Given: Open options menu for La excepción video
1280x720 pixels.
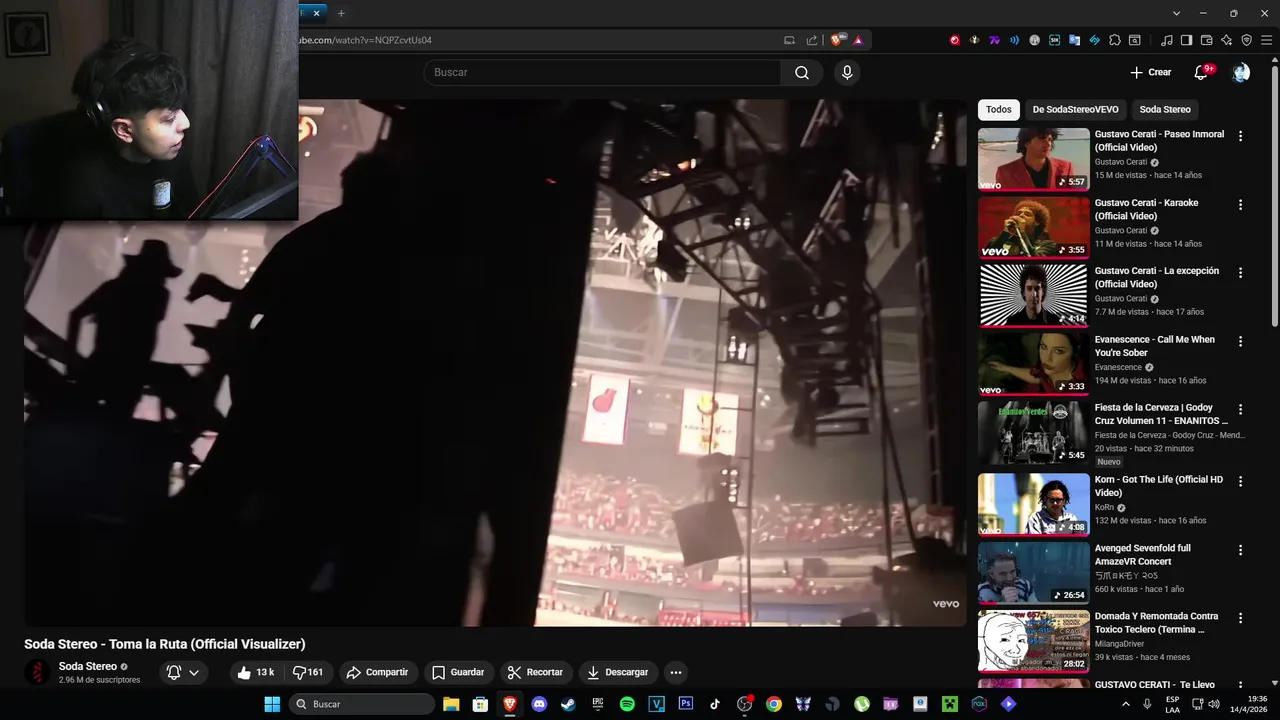Looking at the screenshot, I should (x=1241, y=273).
